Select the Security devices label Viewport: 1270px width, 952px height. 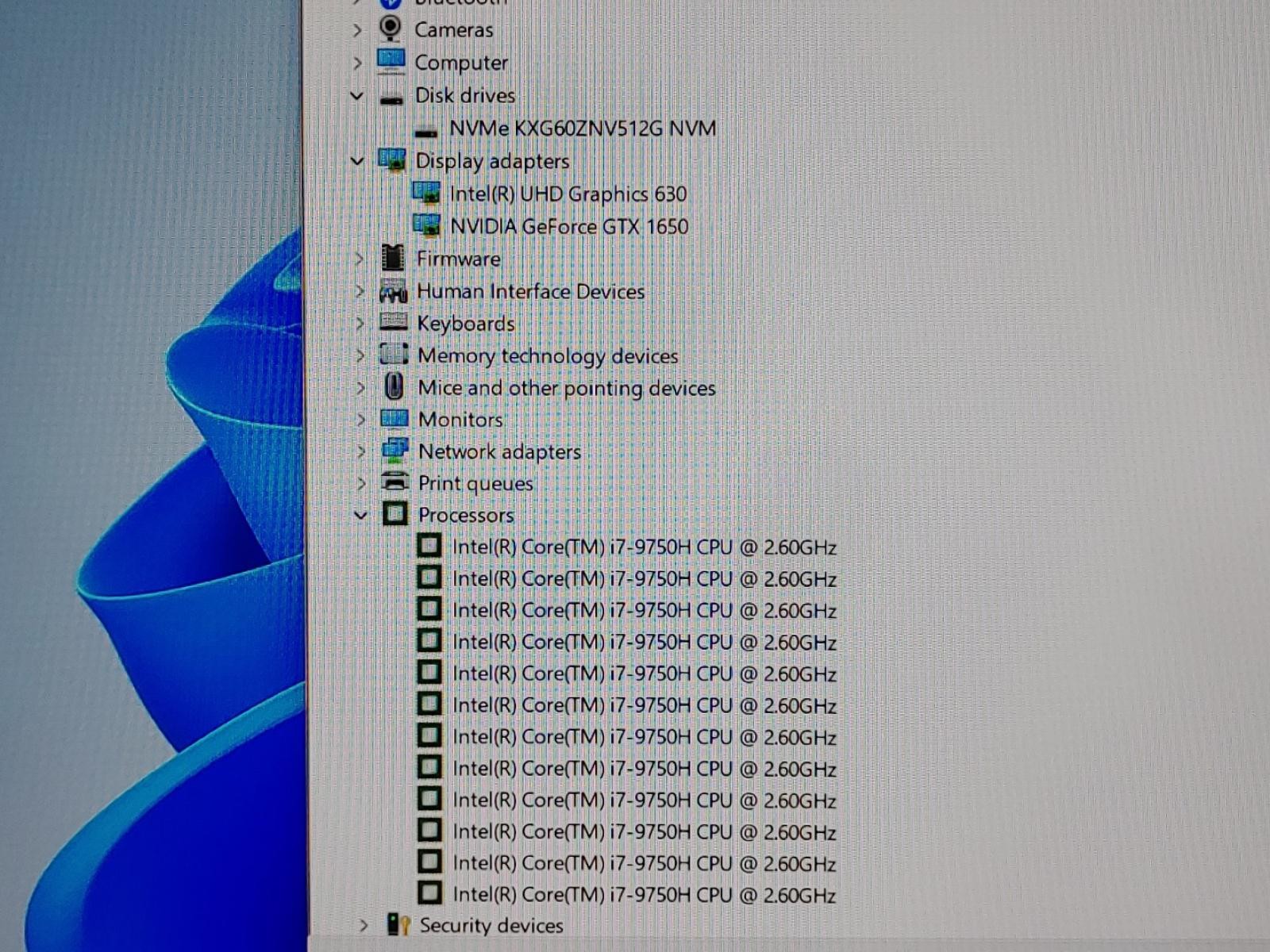[491, 925]
